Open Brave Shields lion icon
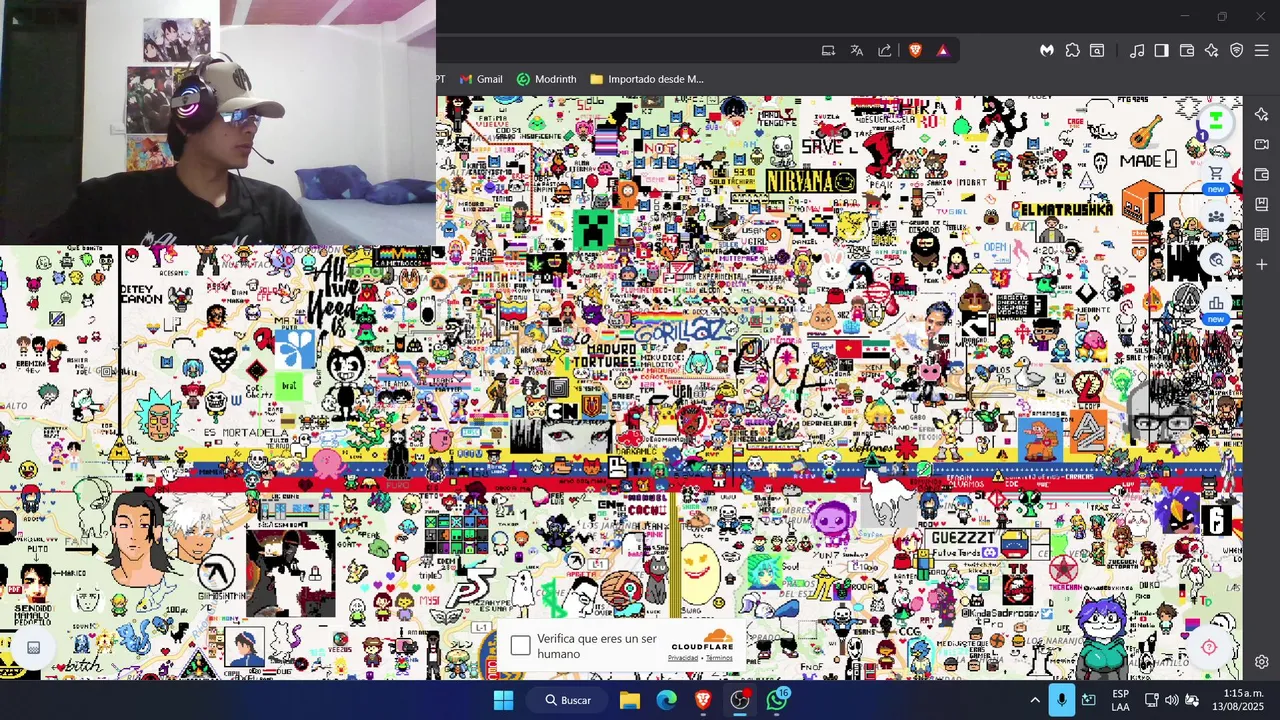This screenshot has height=720, width=1280. coord(915,51)
